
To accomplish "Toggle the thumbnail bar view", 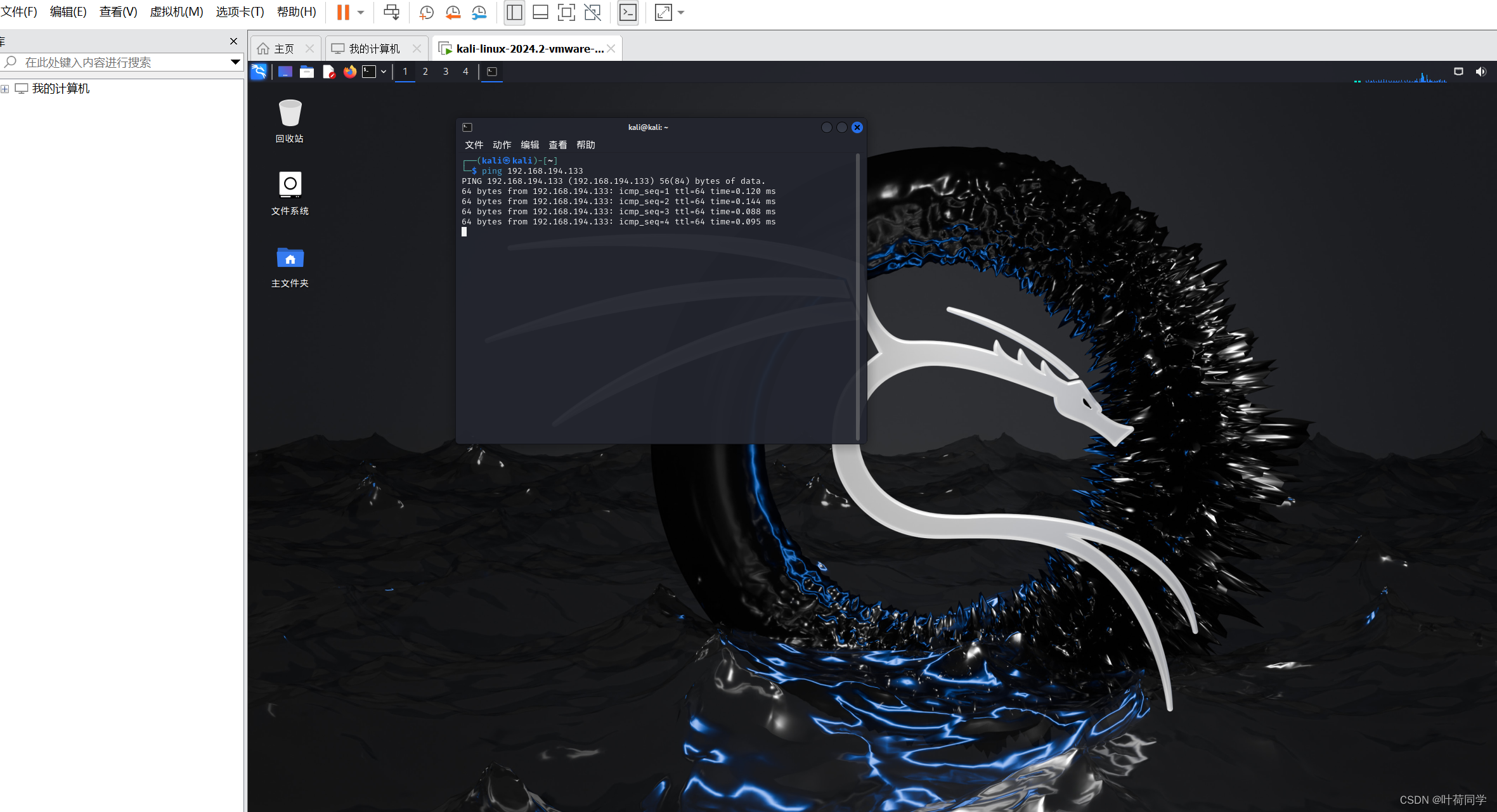I will pyautogui.click(x=540, y=12).
